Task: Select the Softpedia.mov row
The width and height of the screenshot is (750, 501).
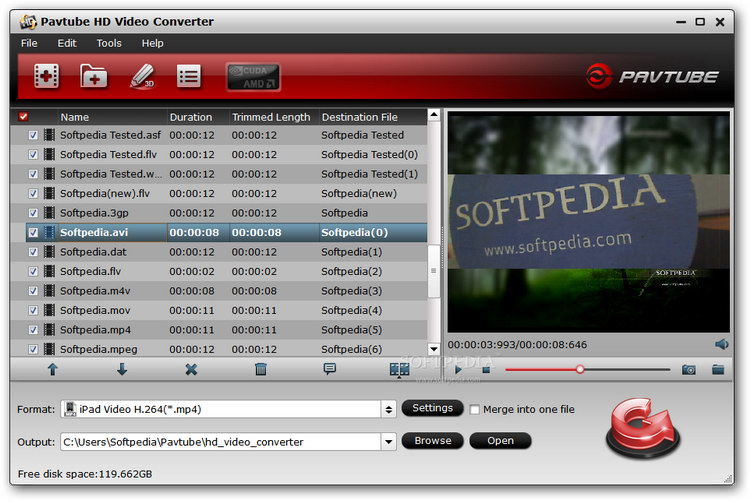Action: click(219, 311)
